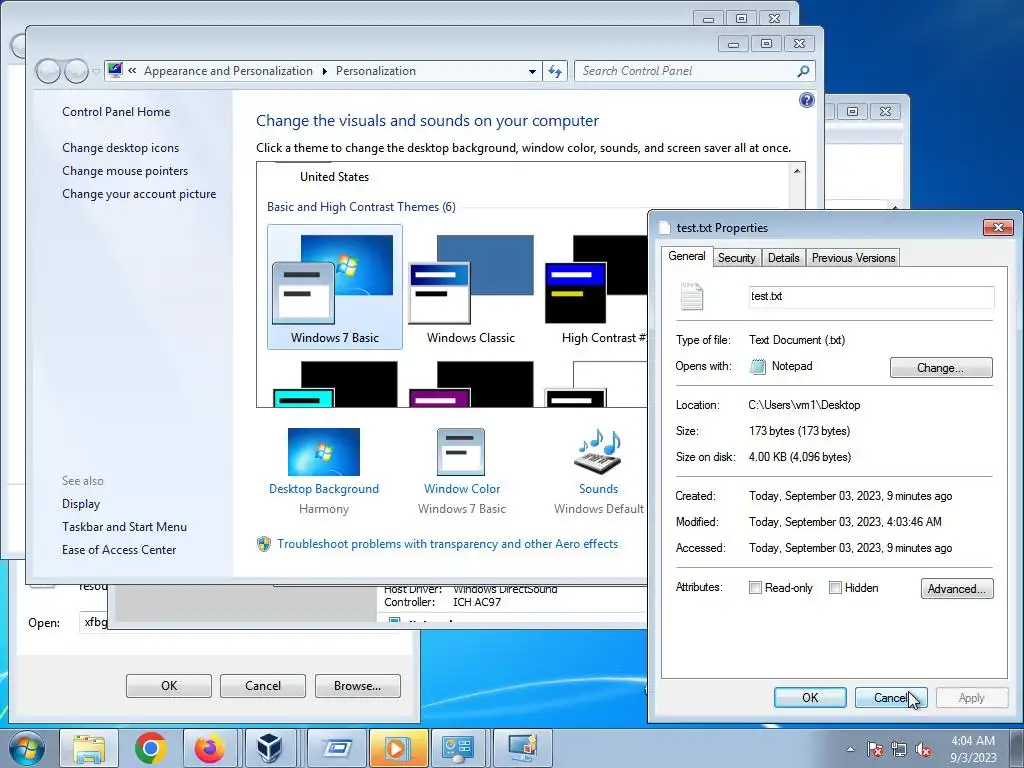Open Windows Explorer from the taskbar
The image size is (1024, 768).
tap(89, 748)
